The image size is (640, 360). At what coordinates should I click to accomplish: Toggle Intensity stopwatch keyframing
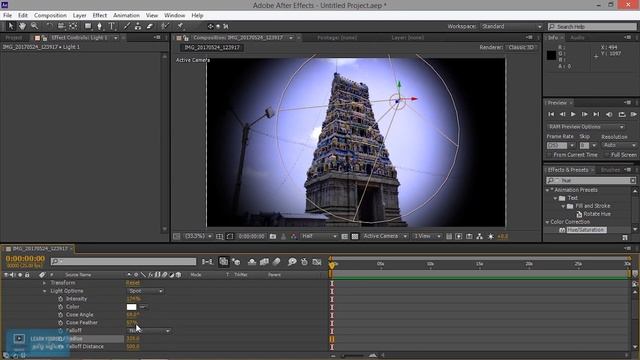click(x=60, y=299)
